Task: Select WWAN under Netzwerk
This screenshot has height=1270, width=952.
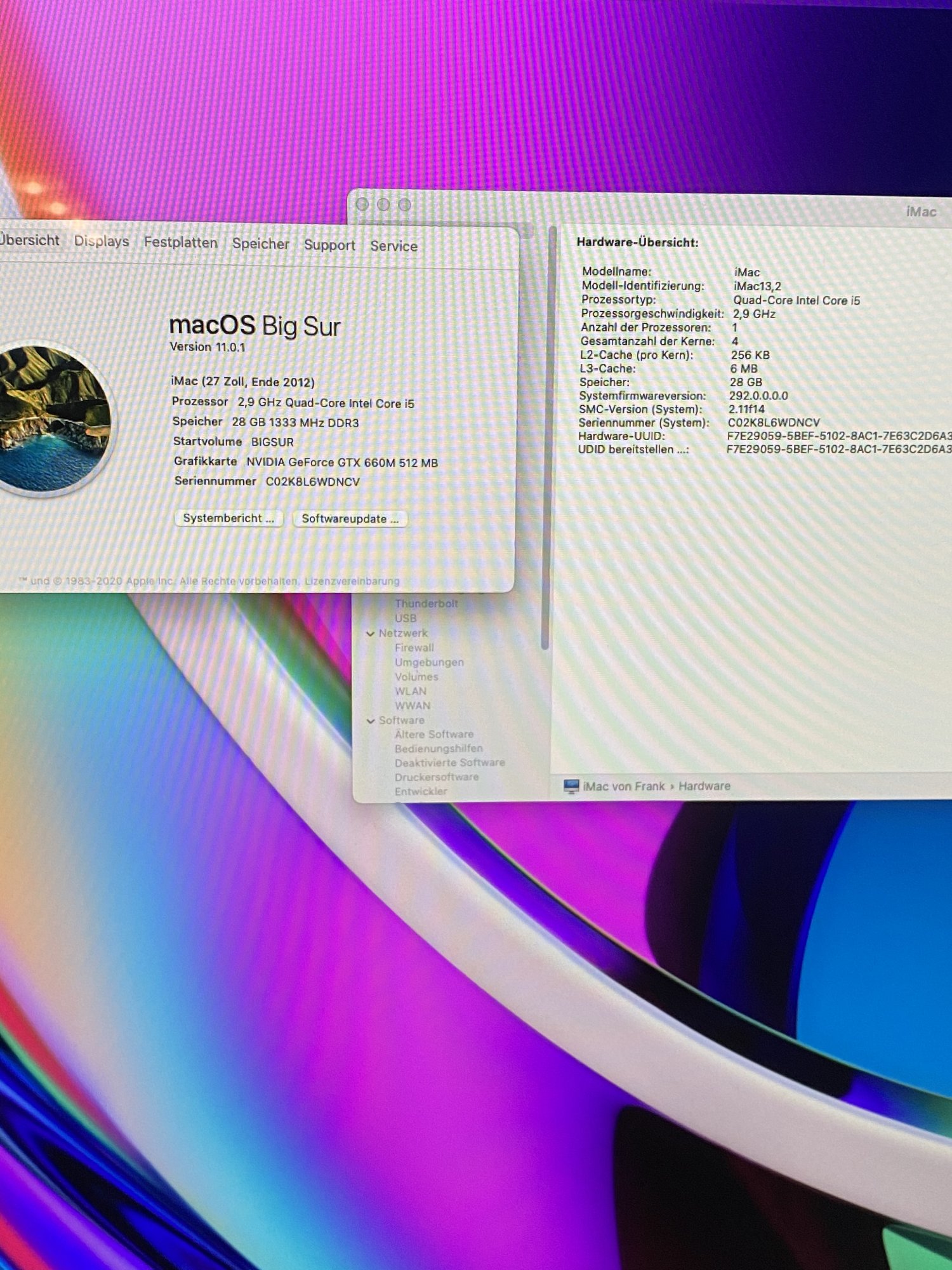Action: (x=413, y=705)
